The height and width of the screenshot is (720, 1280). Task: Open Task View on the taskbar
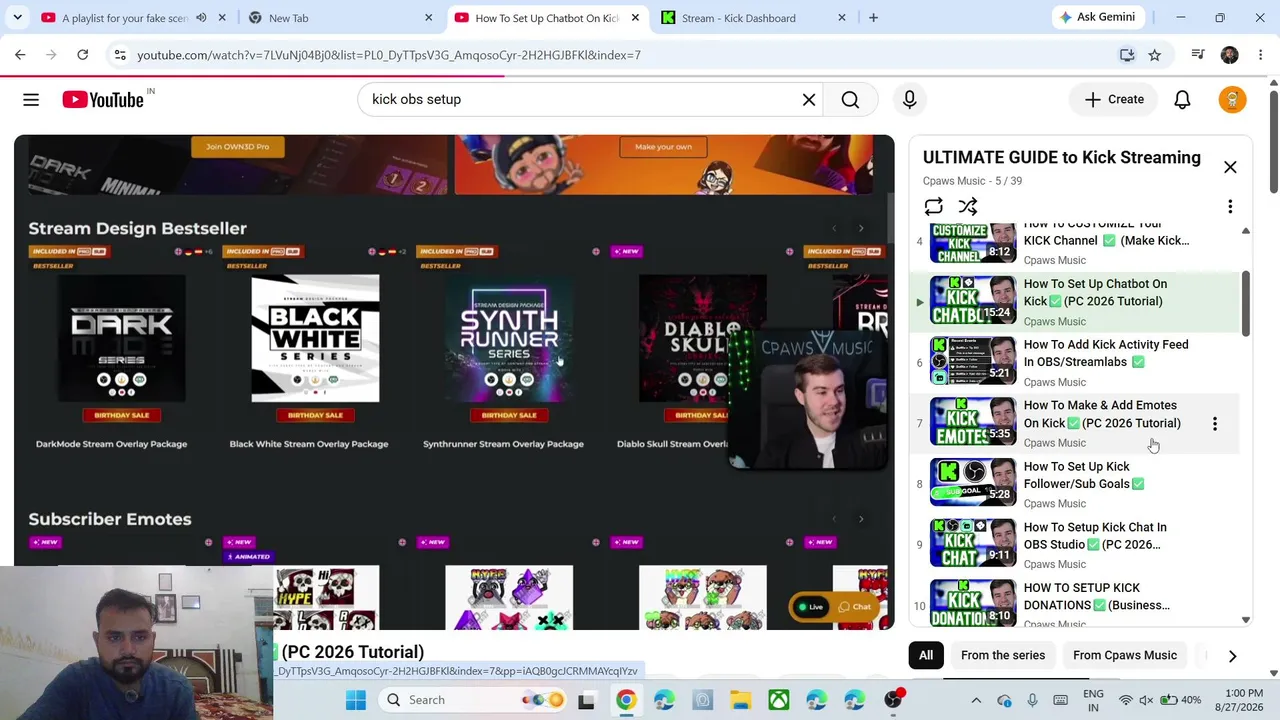(586, 700)
